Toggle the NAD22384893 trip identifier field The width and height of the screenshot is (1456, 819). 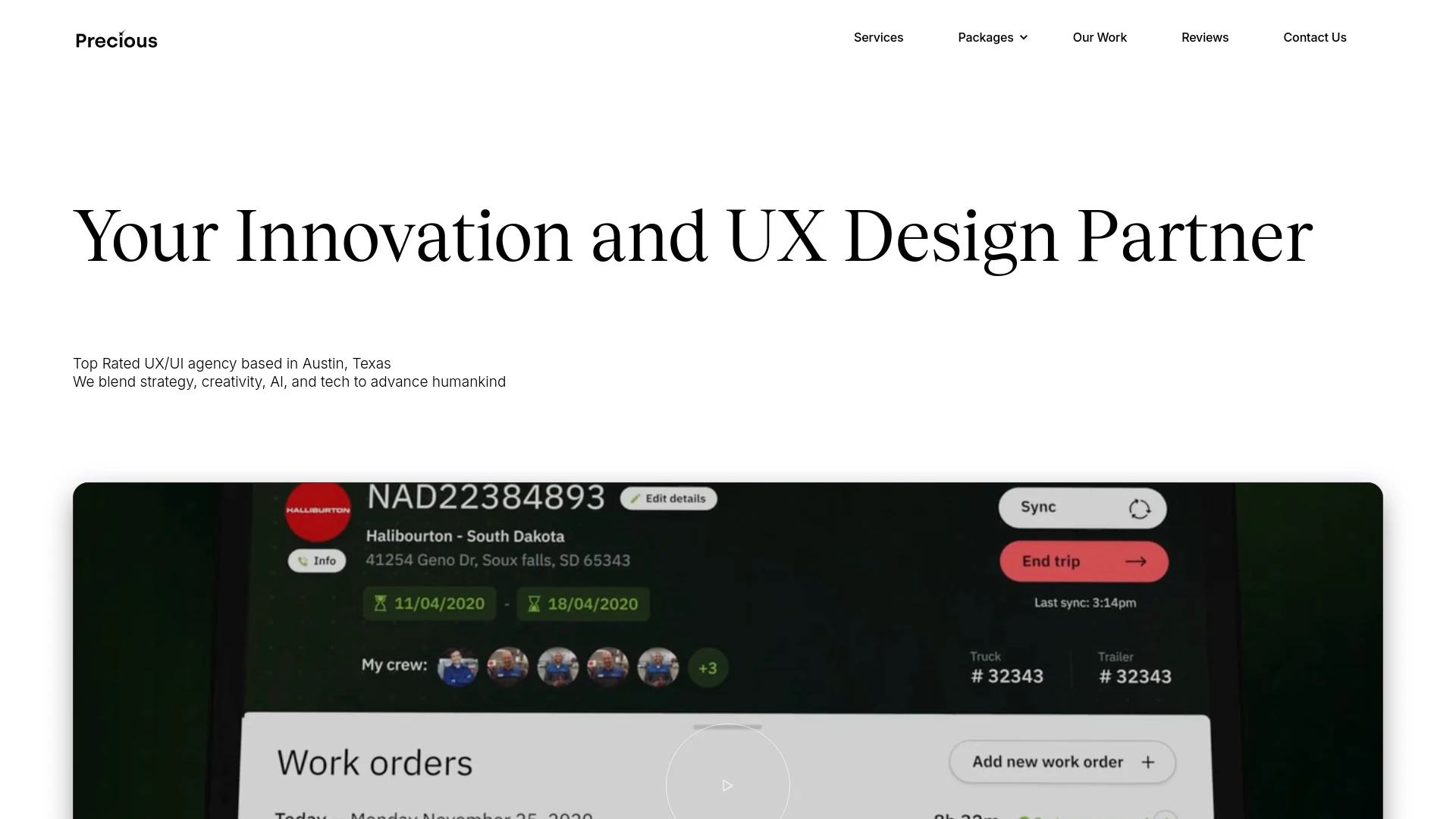tap(486, 499)
